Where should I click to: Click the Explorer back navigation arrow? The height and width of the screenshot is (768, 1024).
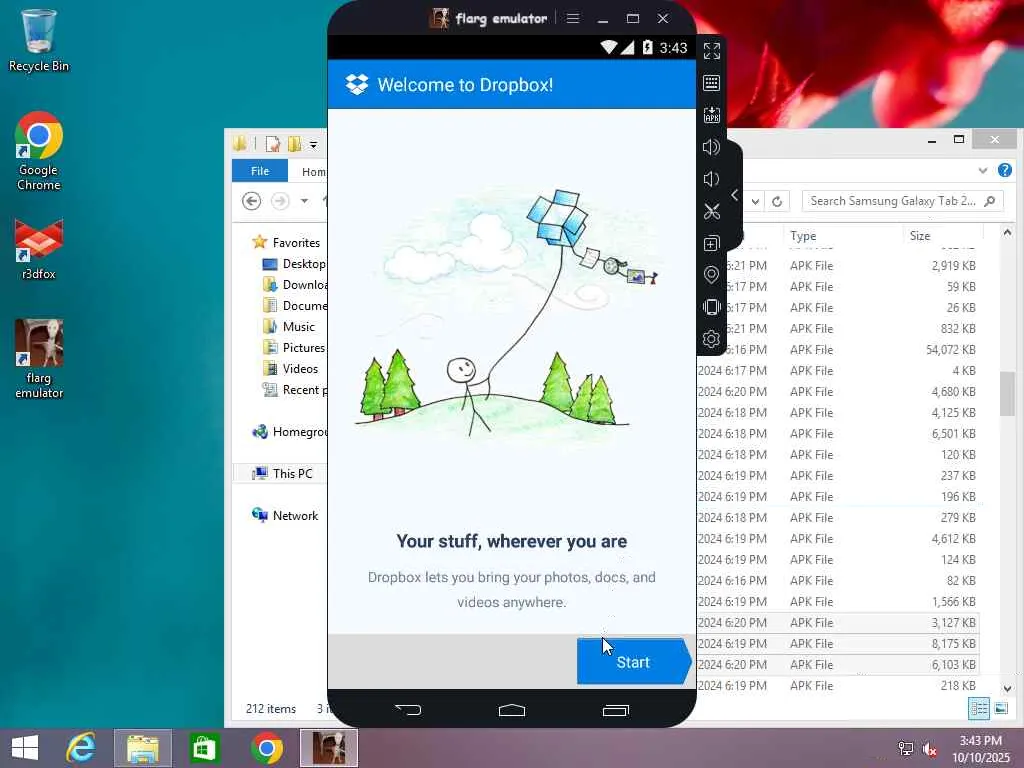[x=251, y=200]
